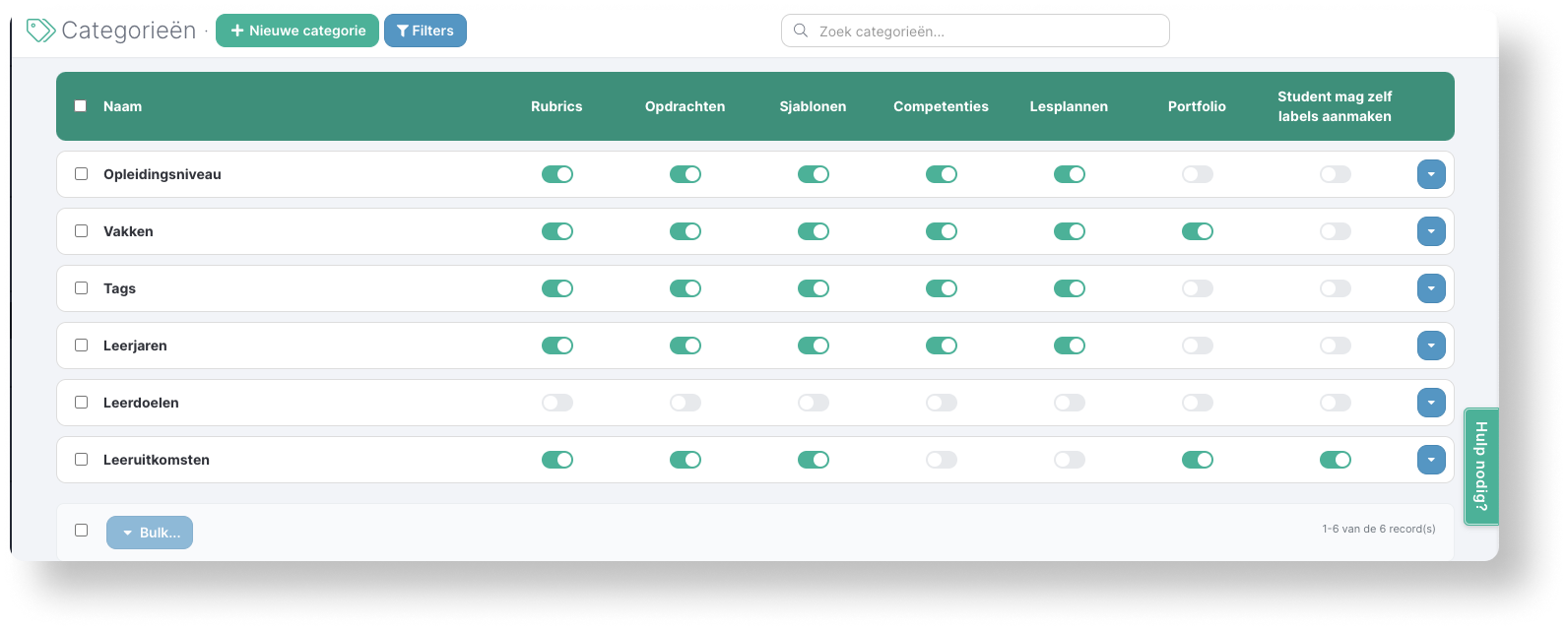Open the Filters button

tap(425, 31)
